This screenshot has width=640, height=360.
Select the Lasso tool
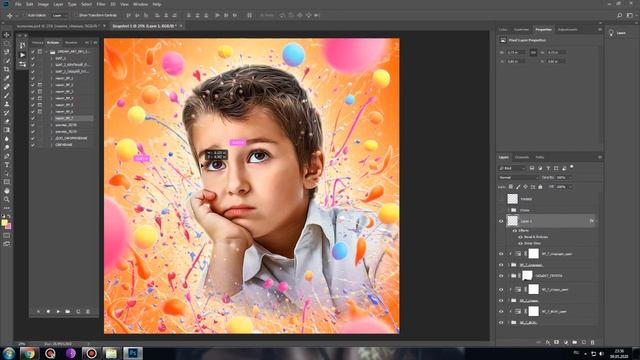pos(7,52)
